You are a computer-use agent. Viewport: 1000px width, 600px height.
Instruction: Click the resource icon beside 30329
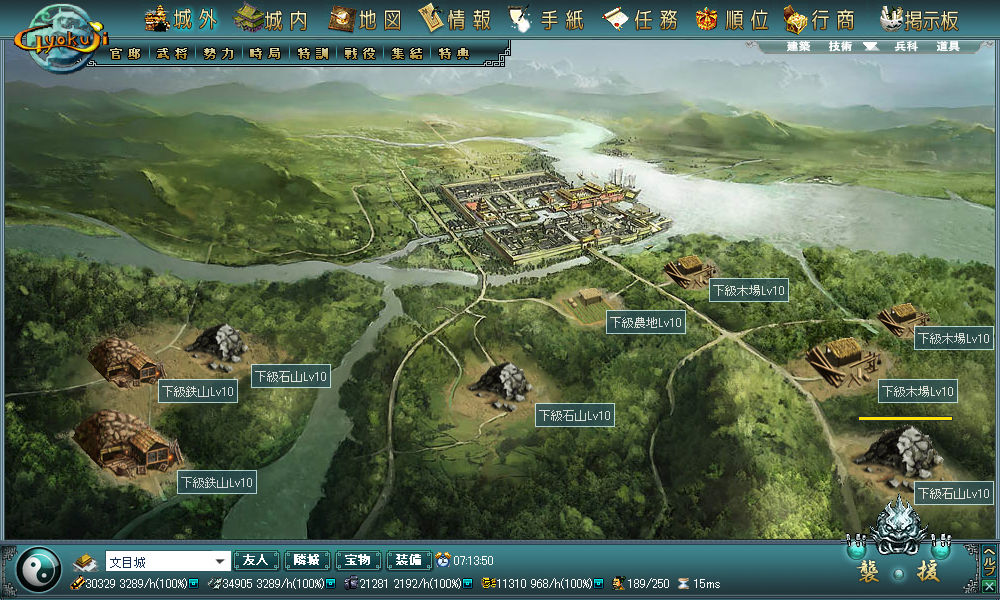click(77, 583)
